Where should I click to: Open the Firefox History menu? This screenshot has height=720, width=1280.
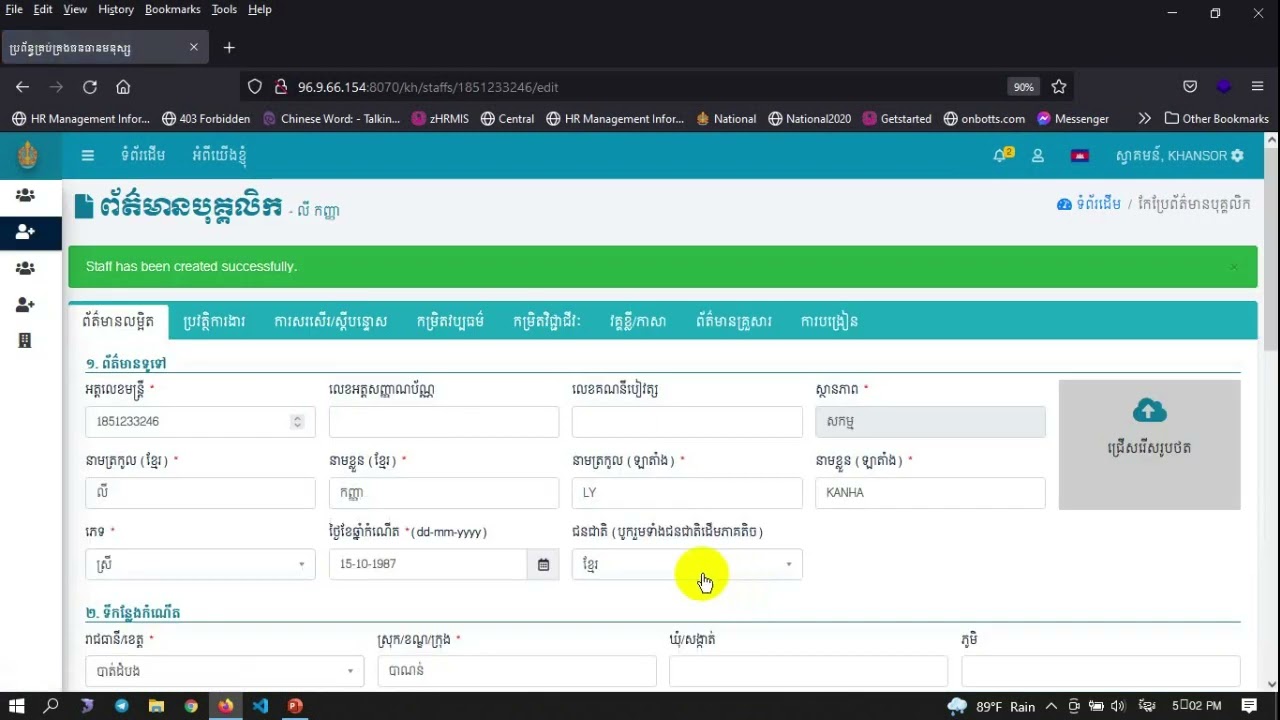point(116,9)
